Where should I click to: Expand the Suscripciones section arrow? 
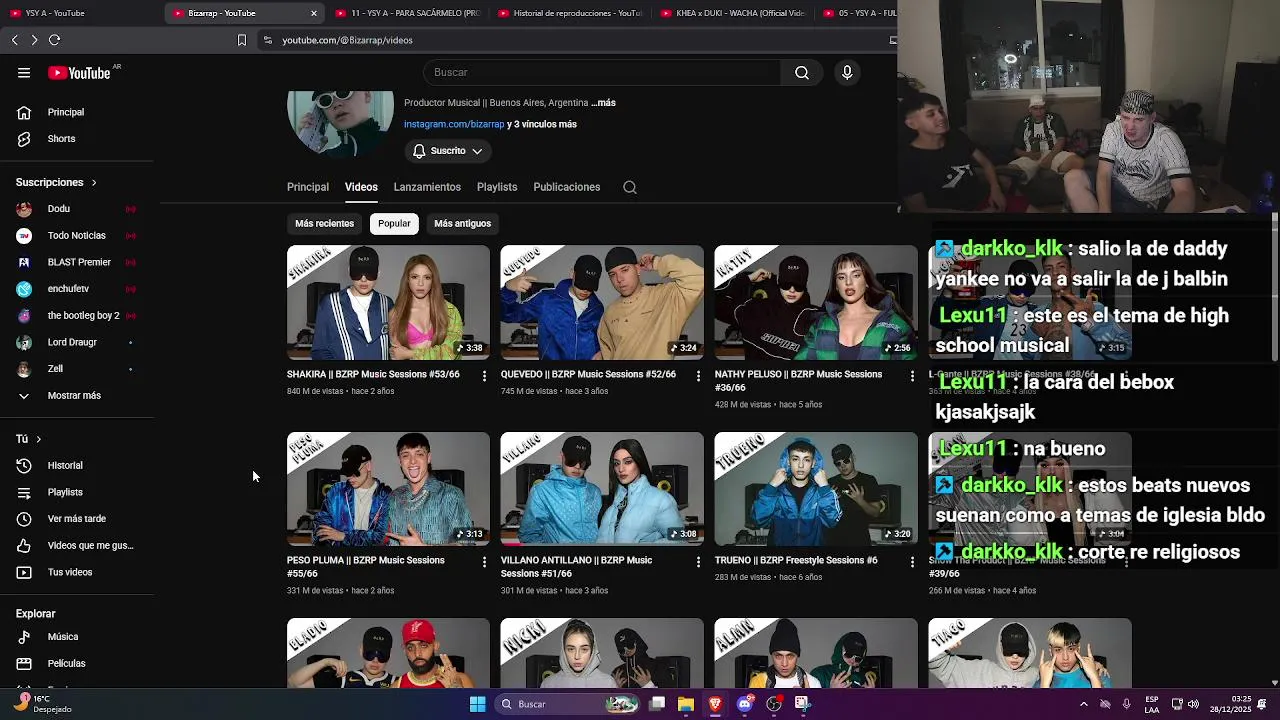[94, 182]
